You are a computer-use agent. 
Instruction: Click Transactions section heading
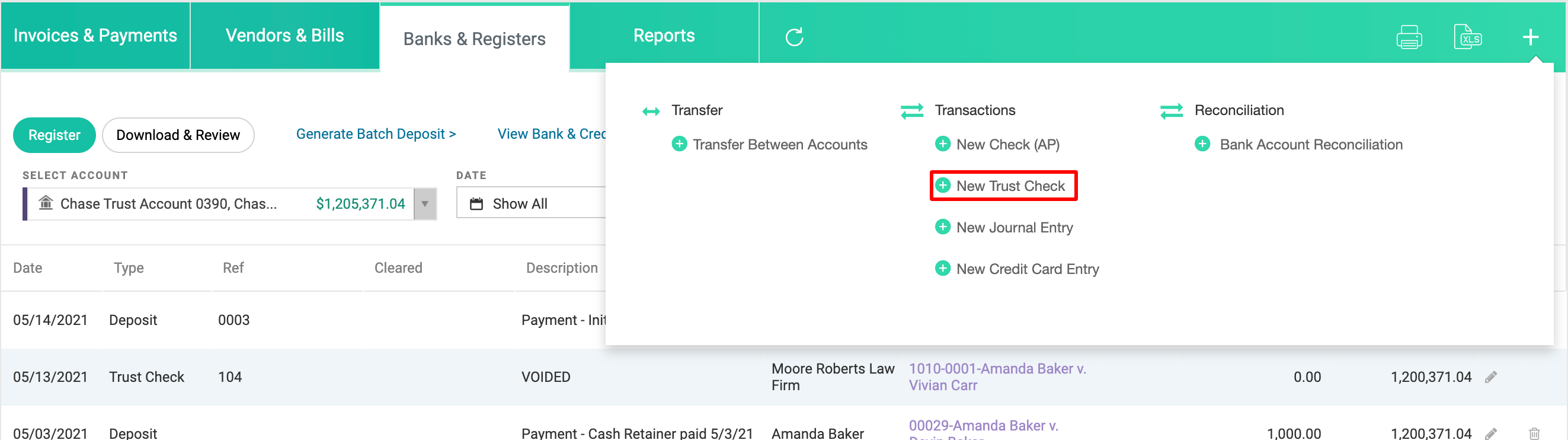click(x=975, y=110)
